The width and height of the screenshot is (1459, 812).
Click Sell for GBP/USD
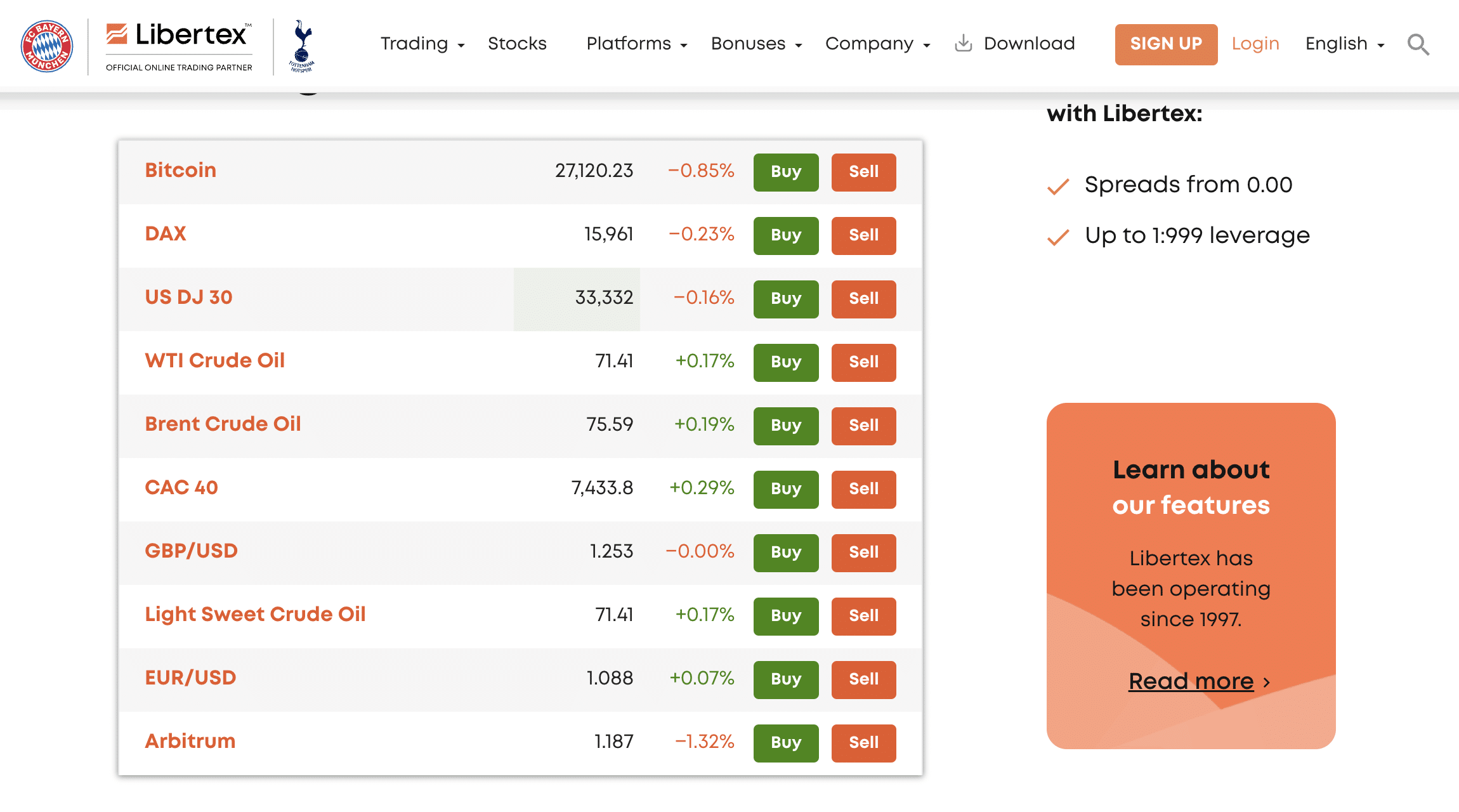[863, 553]
